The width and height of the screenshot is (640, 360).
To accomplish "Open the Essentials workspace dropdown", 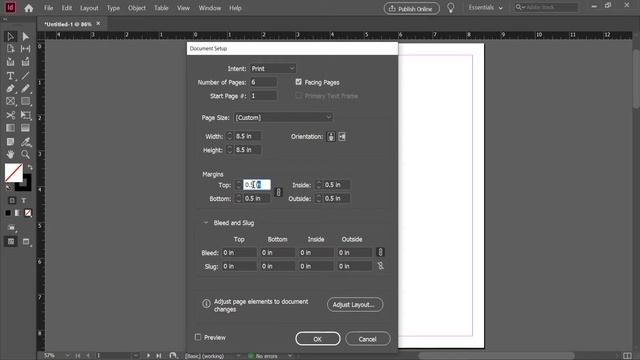I will pos(485,8).
